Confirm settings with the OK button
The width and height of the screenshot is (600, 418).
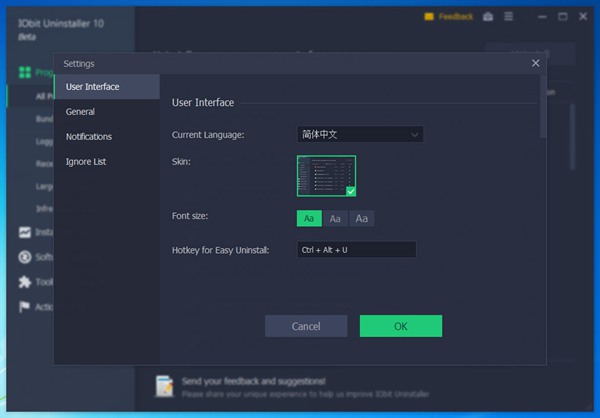tap(401, 326)
